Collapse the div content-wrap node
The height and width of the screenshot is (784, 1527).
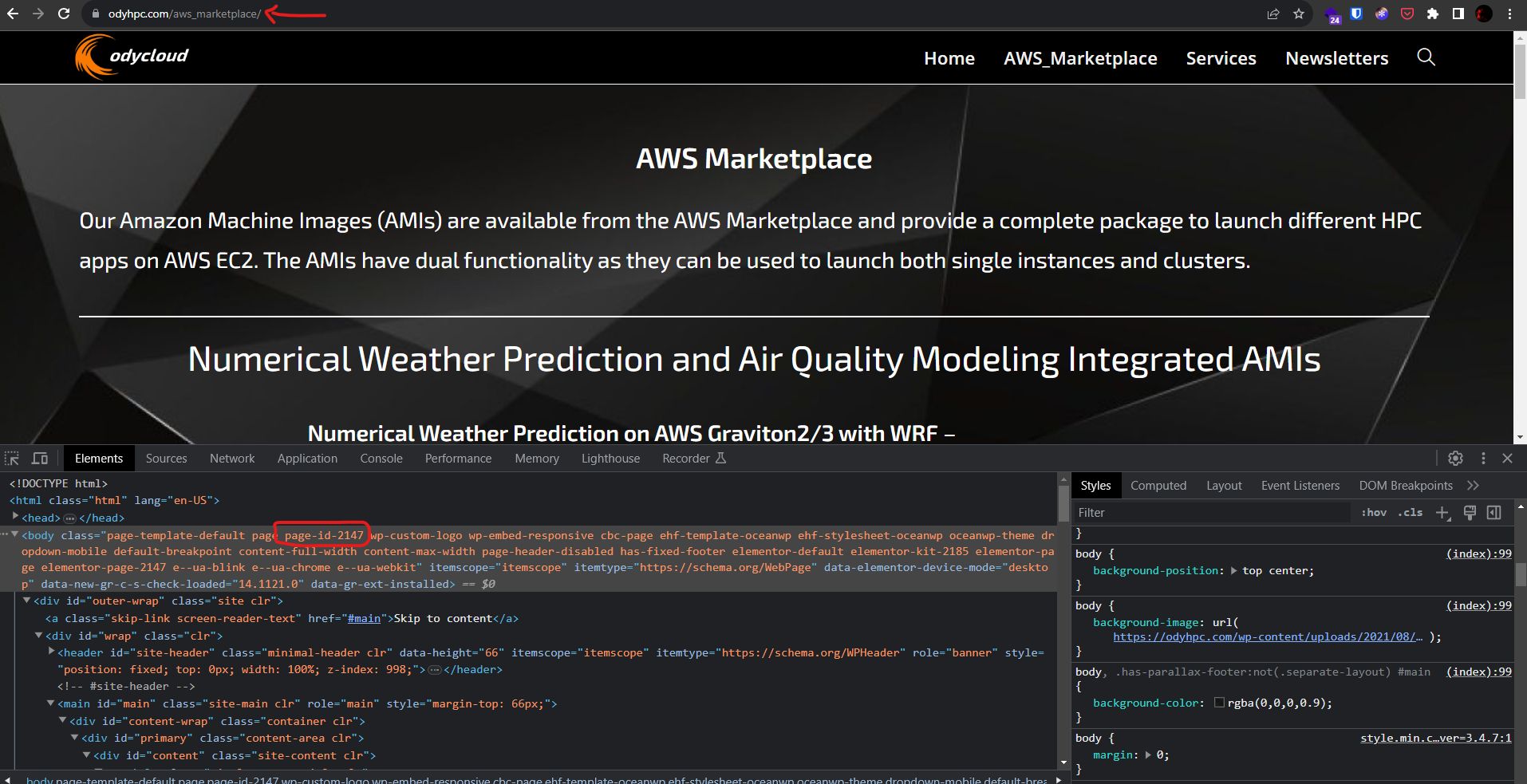point(63,721)
